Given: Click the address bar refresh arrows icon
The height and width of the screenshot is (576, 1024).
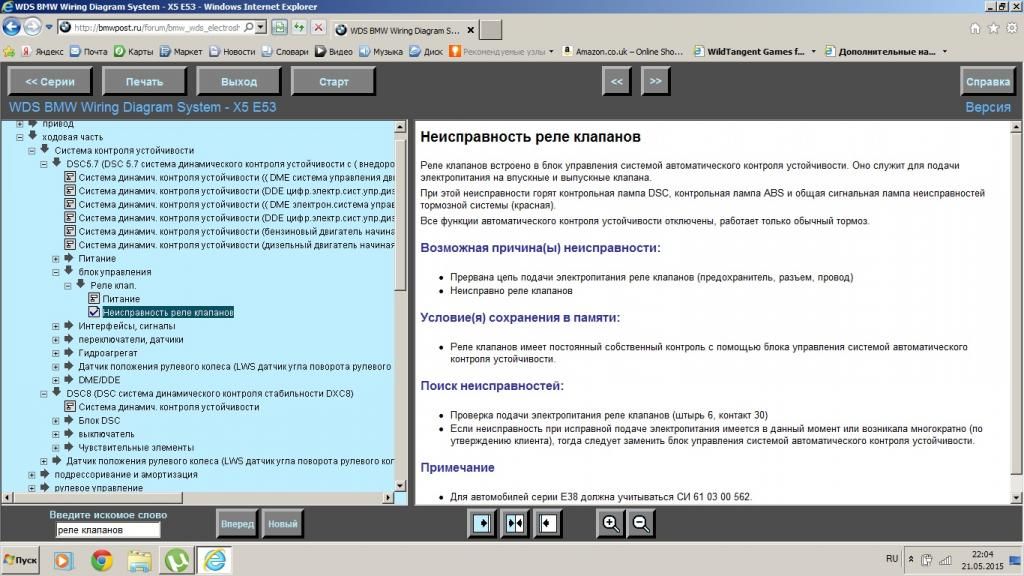Looking at the screenshot, I should click(299, 27).
